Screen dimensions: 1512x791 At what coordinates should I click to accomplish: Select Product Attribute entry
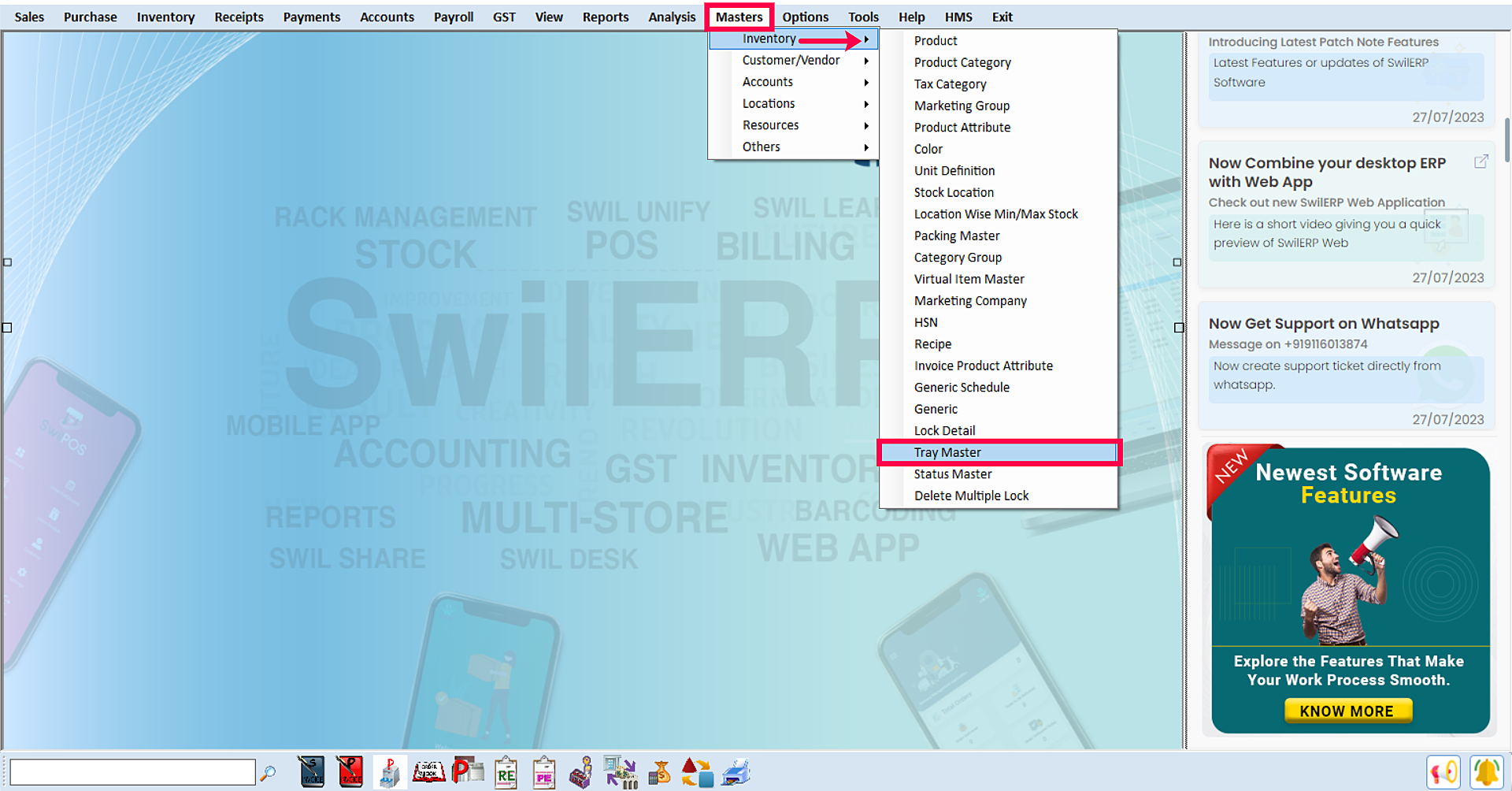point(999,128)
